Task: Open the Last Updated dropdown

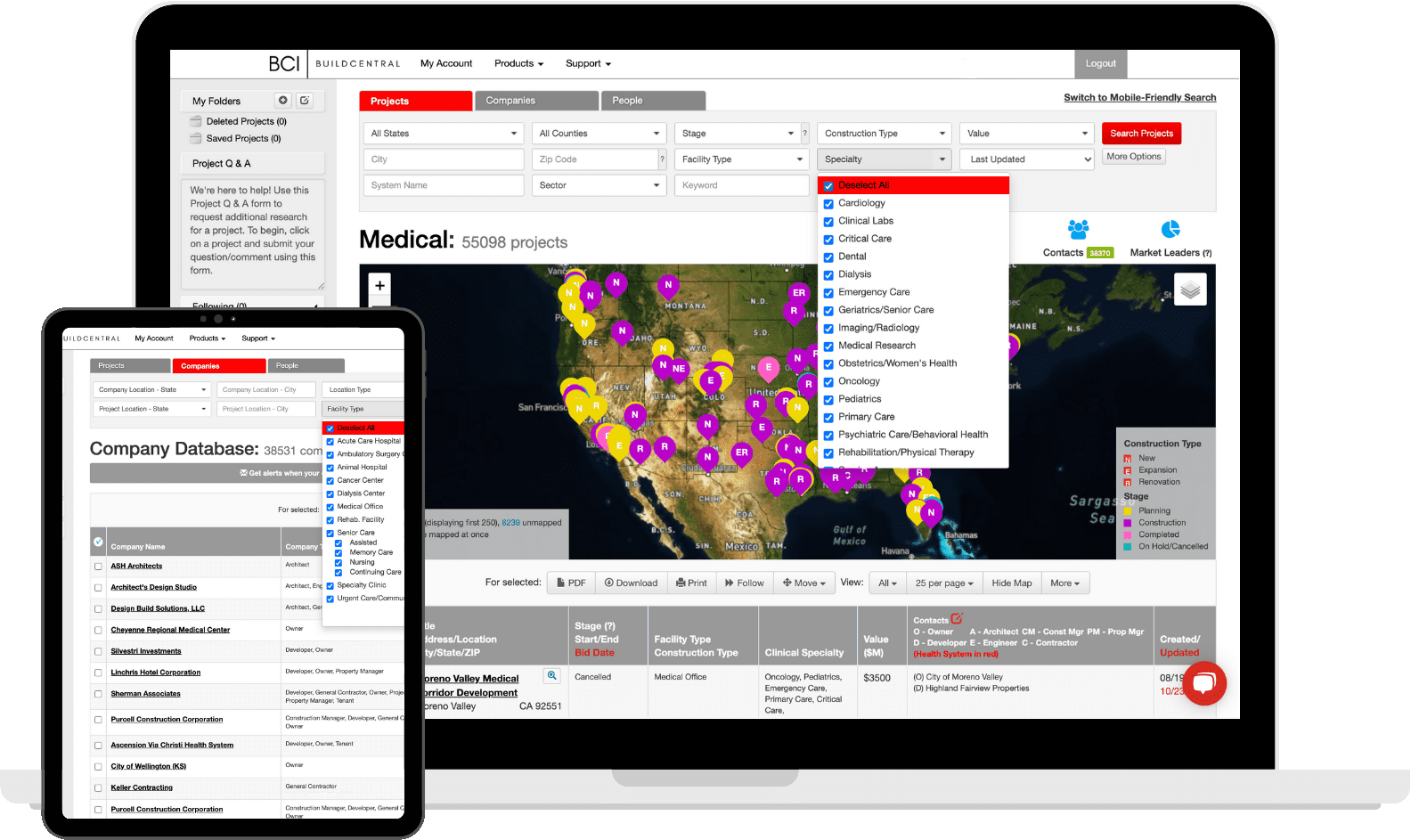Action: coord(1026,159)
